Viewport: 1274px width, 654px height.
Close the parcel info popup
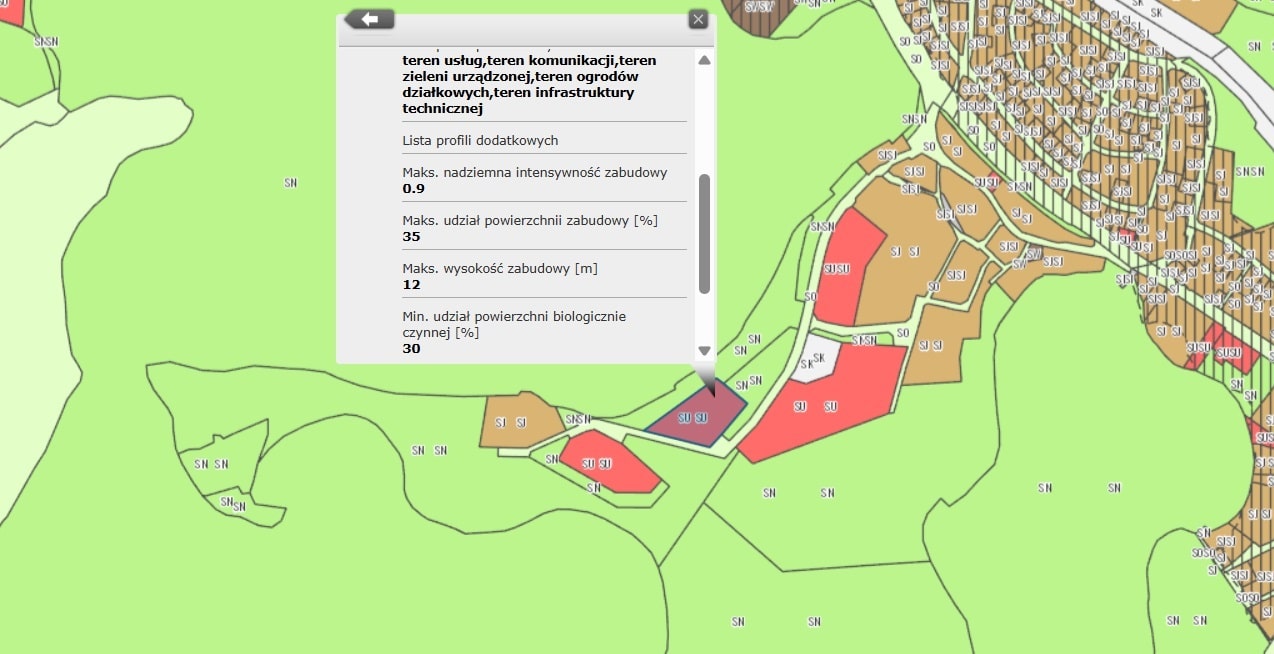pyautogui.click(x=698, y=19)
